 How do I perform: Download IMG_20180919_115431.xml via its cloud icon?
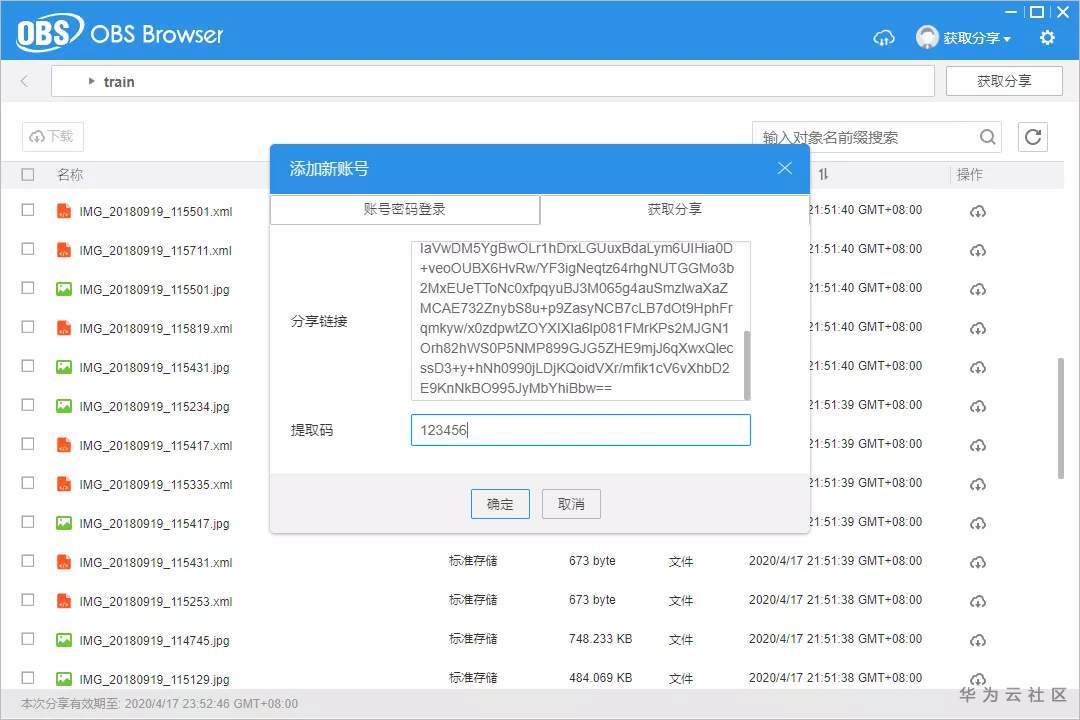coord(977,562)
